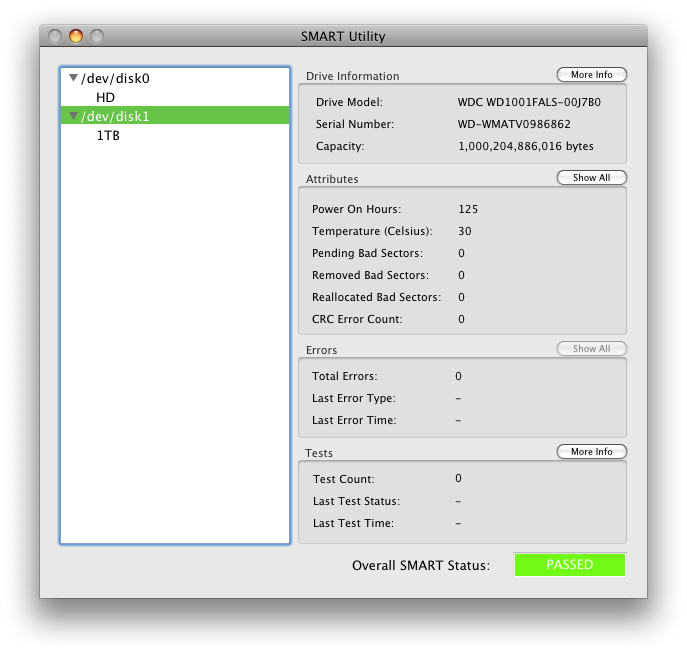Click the Total Errors label
The height and width of the screenshot is (653, 687).
click(x=344, y=376)
